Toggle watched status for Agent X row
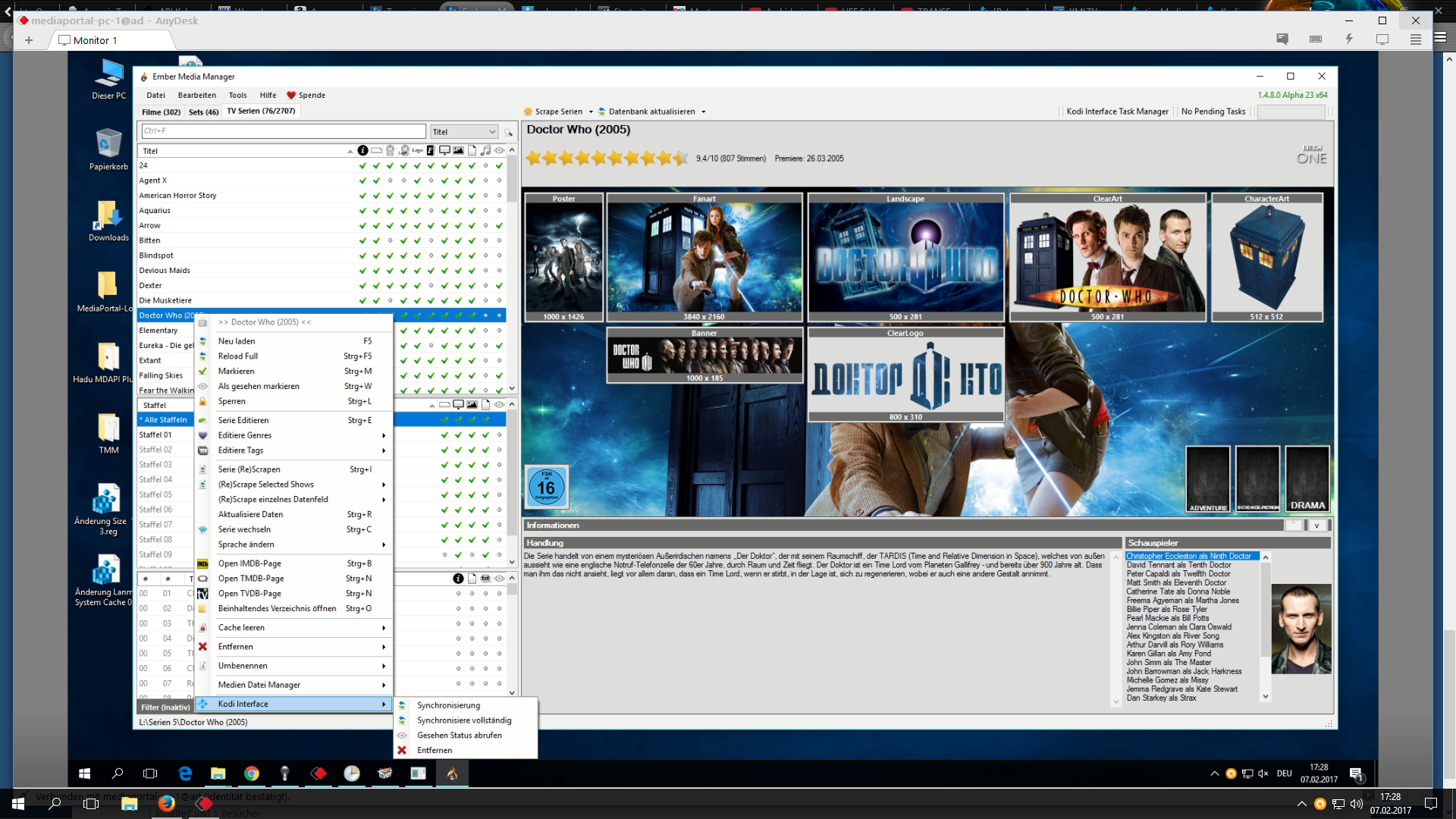Image resolution: width=1456 pixels, height=819 pixels. point(499,180)
